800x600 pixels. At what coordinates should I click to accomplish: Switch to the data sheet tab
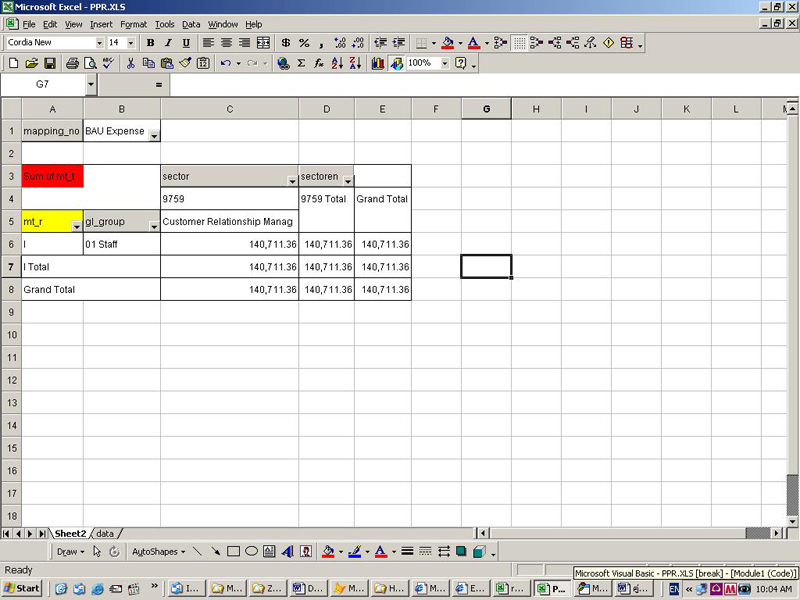105,534
